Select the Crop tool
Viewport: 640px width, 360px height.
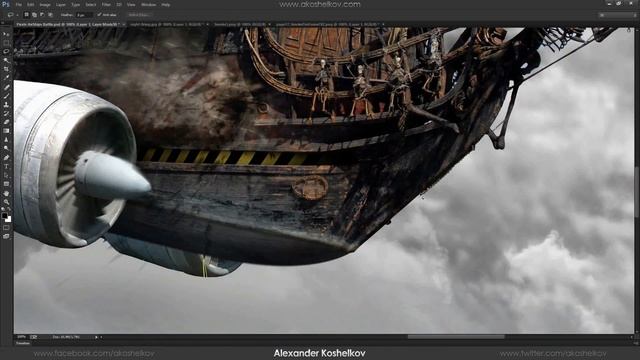point(6,69)
